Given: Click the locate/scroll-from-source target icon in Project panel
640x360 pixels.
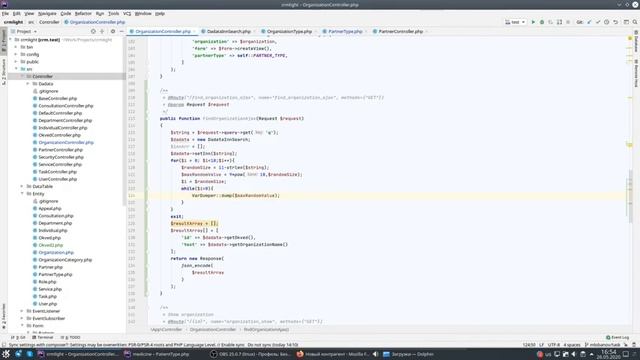Looking at the screenshot, I should pos(93,31).
